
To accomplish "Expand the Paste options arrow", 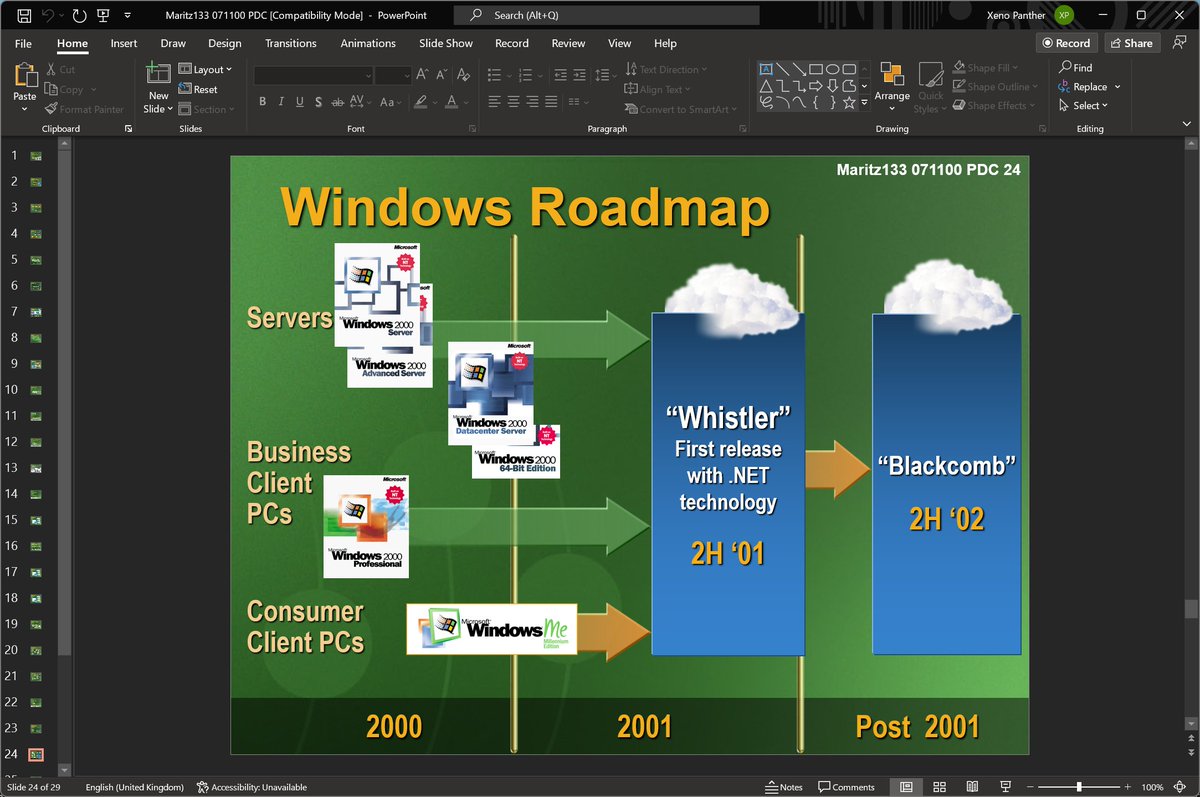I will tap(24, 108).
